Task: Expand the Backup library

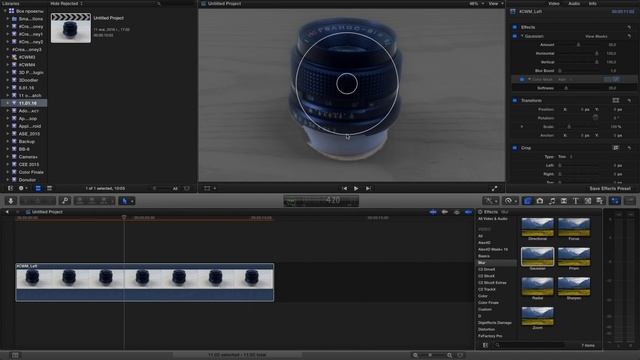Action: tap(7, 141)
